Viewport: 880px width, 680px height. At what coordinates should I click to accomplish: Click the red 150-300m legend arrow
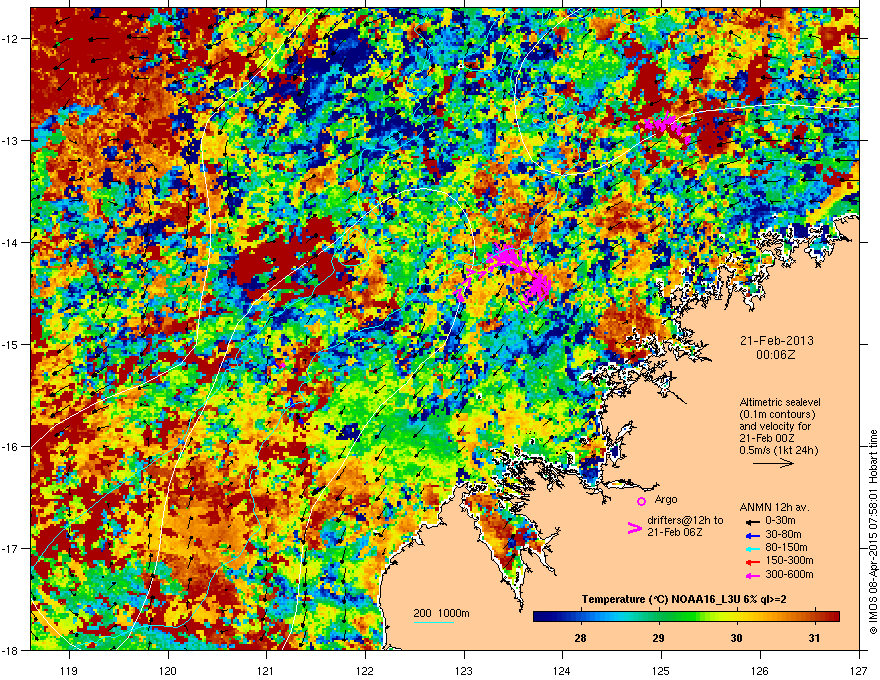[x=752, y=562]
